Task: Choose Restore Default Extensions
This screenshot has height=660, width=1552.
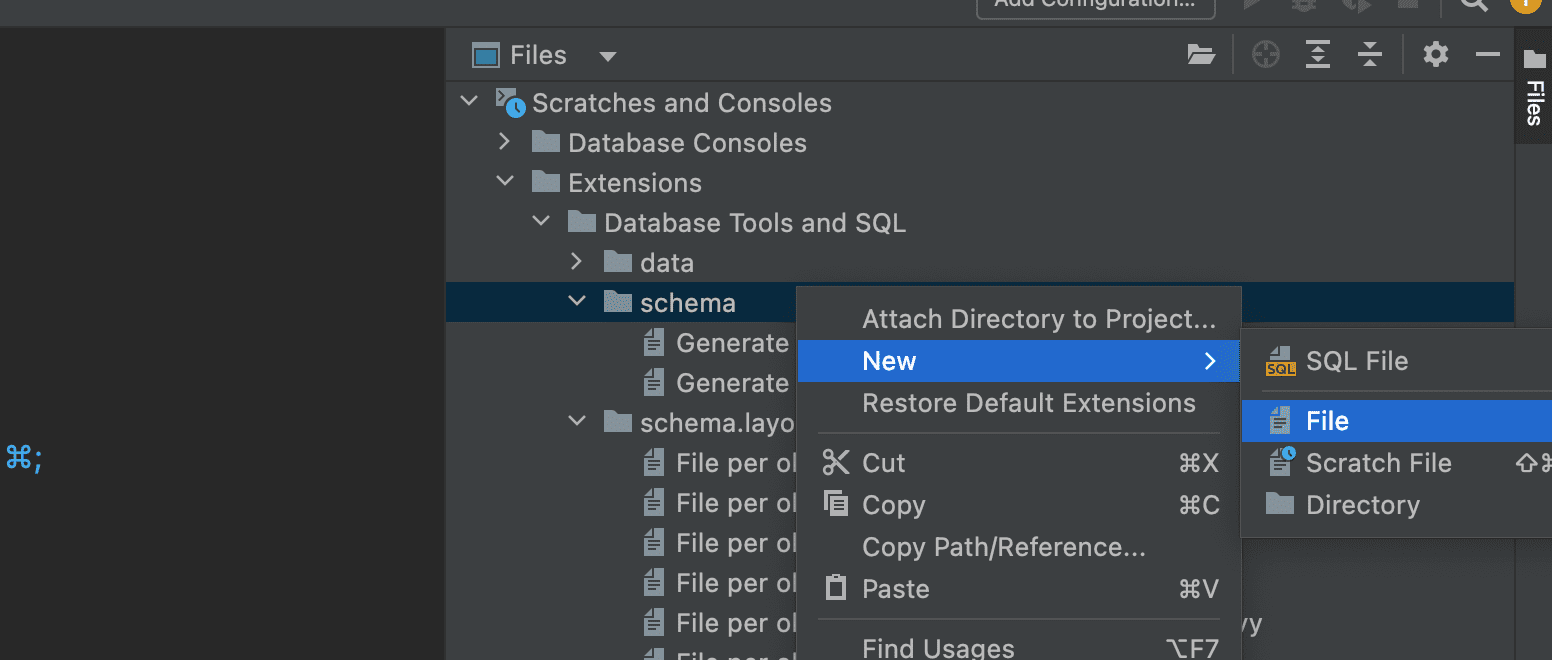Action: (1028, 403)
